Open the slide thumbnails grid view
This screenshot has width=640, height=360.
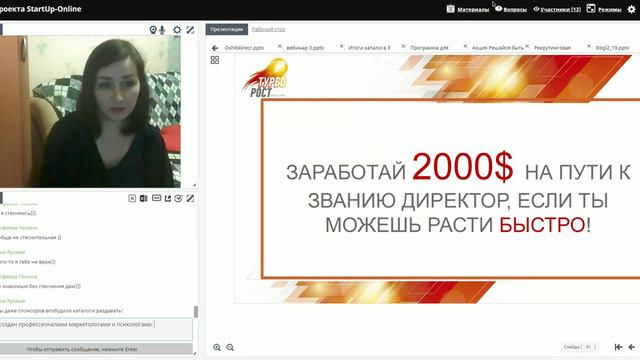click(x=215, y=60)
